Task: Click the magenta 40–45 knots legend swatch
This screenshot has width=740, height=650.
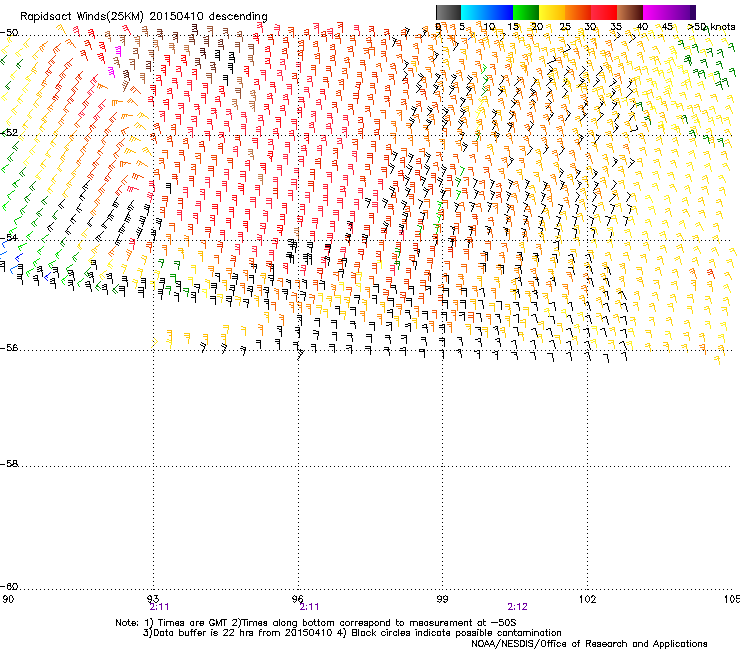Action: (x=656, y=12)
